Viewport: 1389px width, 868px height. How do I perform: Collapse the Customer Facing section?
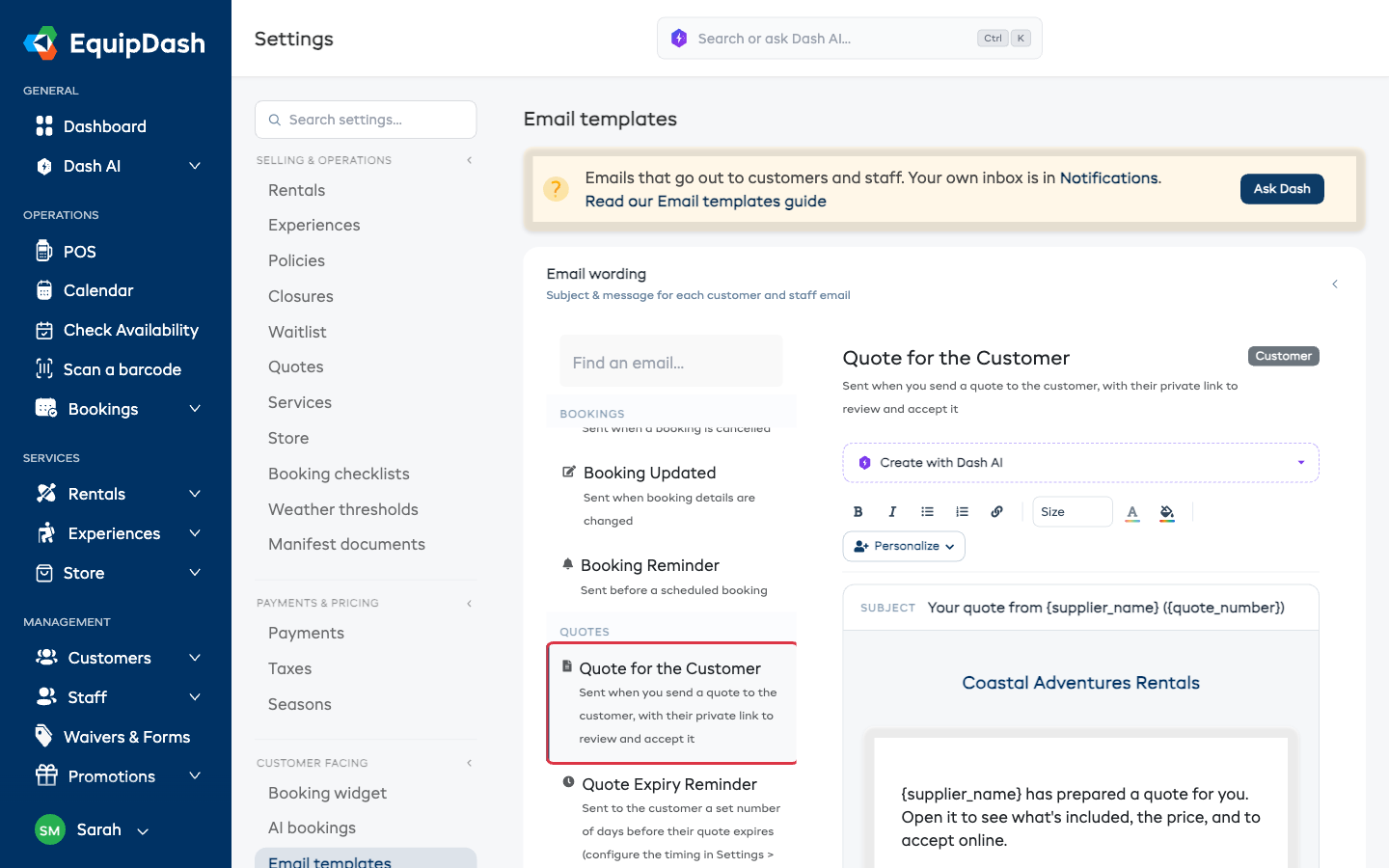tap(470, 763)
